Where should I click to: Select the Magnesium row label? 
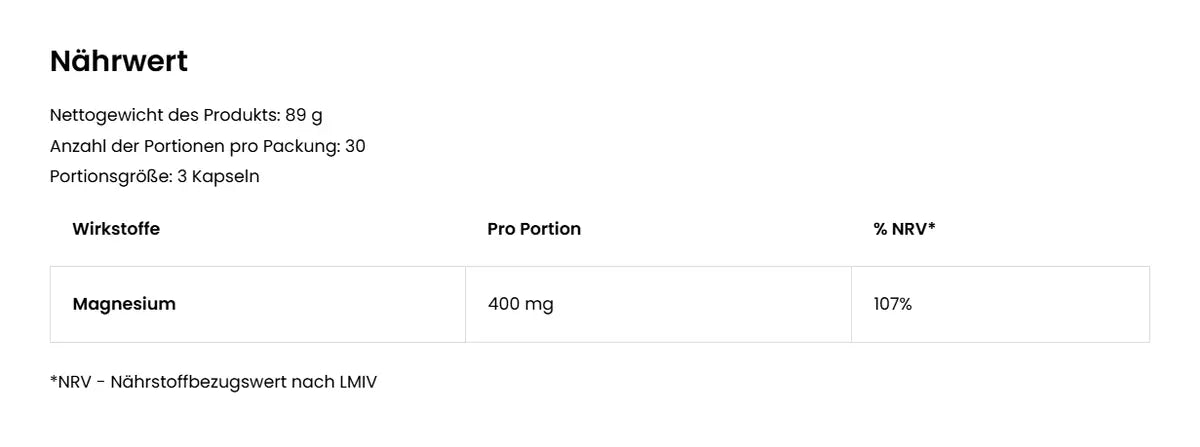tap(124, 304)
